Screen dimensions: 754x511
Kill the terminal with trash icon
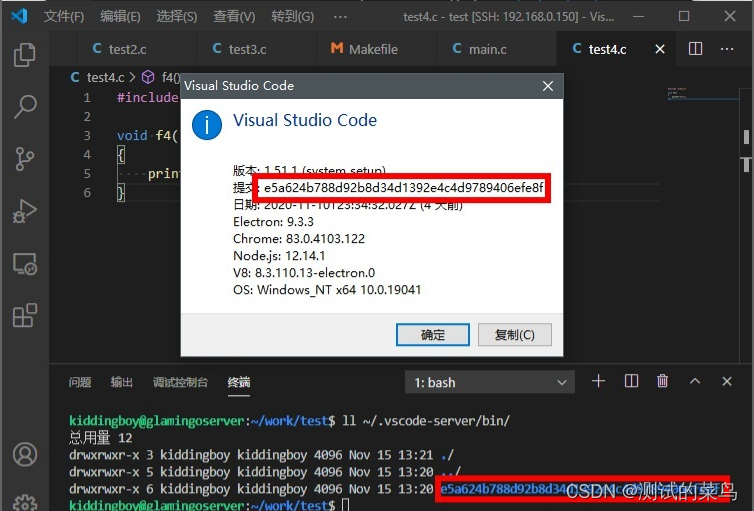coord(662,381)
